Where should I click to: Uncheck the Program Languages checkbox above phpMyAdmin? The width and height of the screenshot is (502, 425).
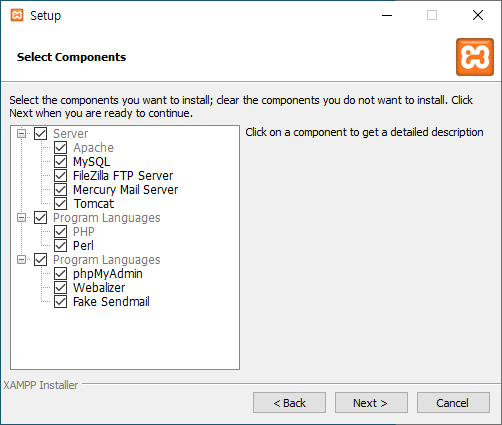(40, 260)
